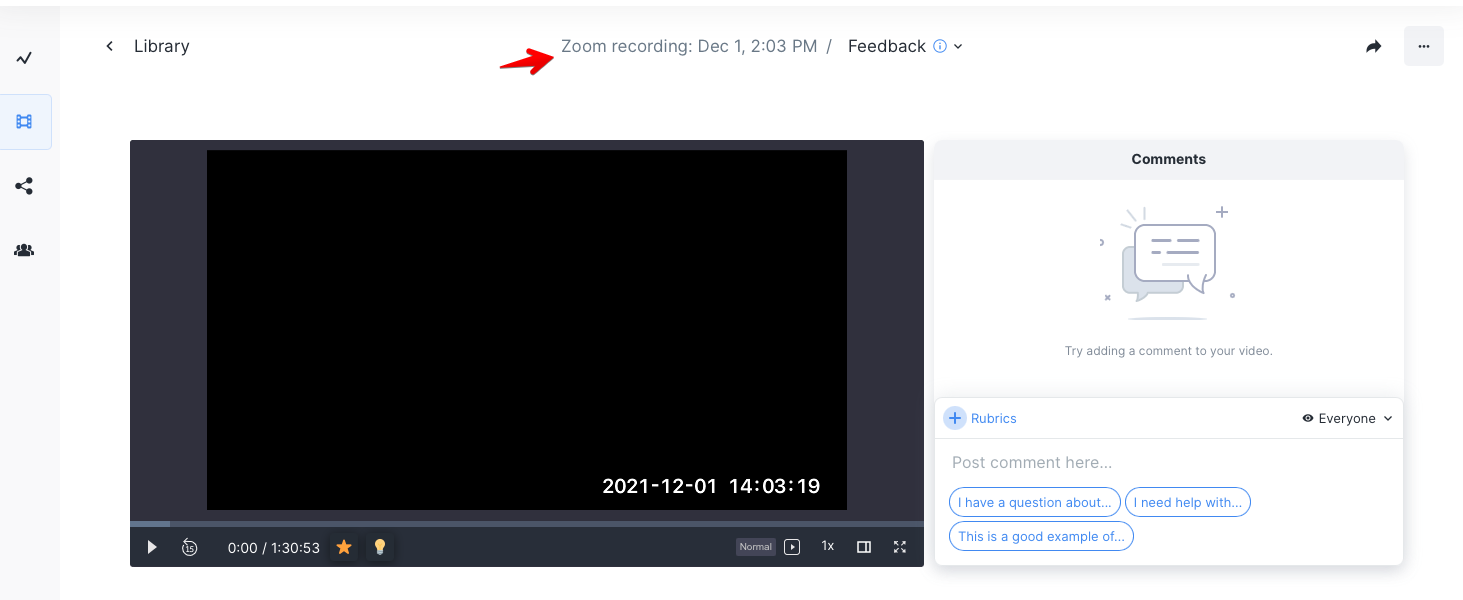Click the lightbulb marker icon
Screen dimensions: 1463x600
pyautogui.click(x=380, y=547)
